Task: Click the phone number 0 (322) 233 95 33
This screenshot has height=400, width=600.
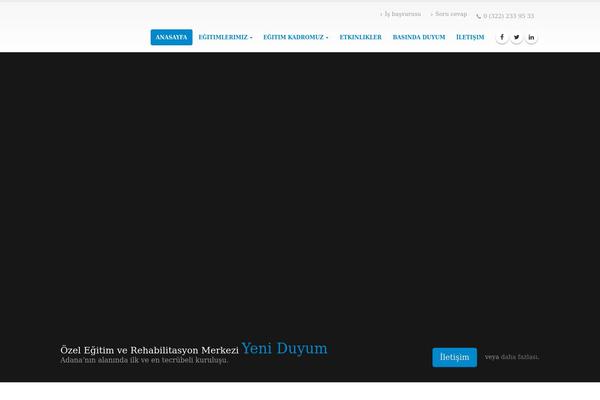Action: [509, 16]
